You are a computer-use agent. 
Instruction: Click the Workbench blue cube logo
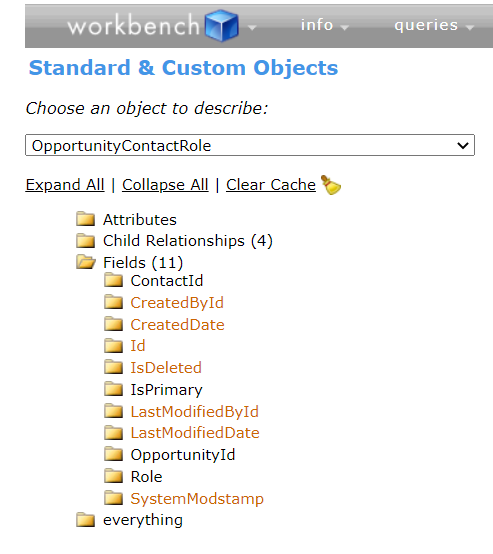(222, 25)
